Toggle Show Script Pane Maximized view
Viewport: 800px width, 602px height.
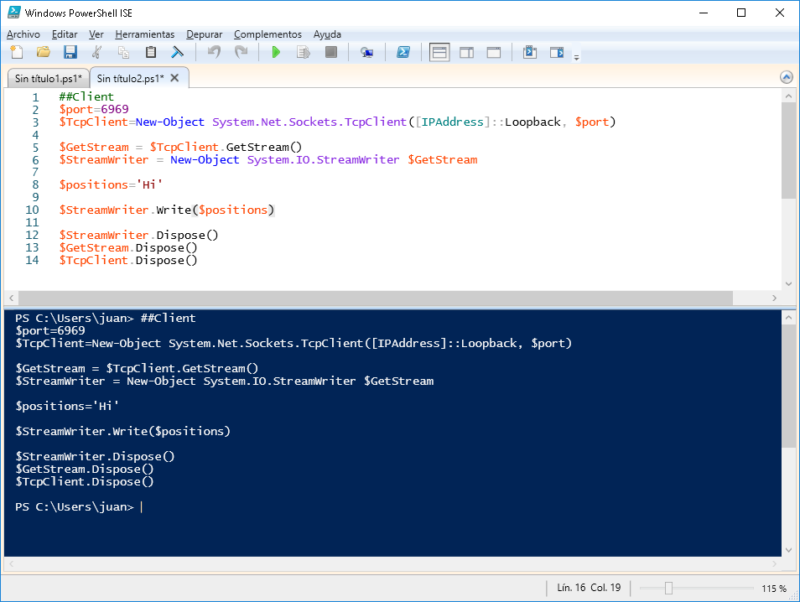494,52
